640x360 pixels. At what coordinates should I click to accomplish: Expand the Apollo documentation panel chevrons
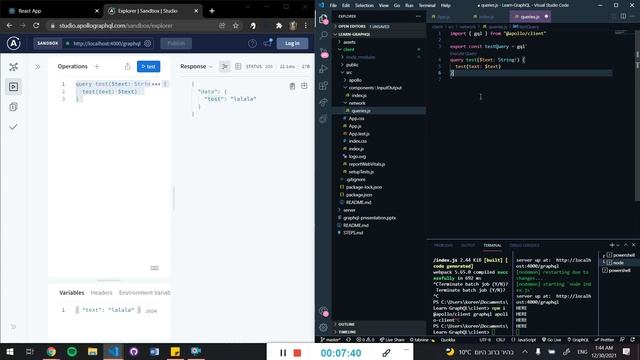(x=38, y=67)
